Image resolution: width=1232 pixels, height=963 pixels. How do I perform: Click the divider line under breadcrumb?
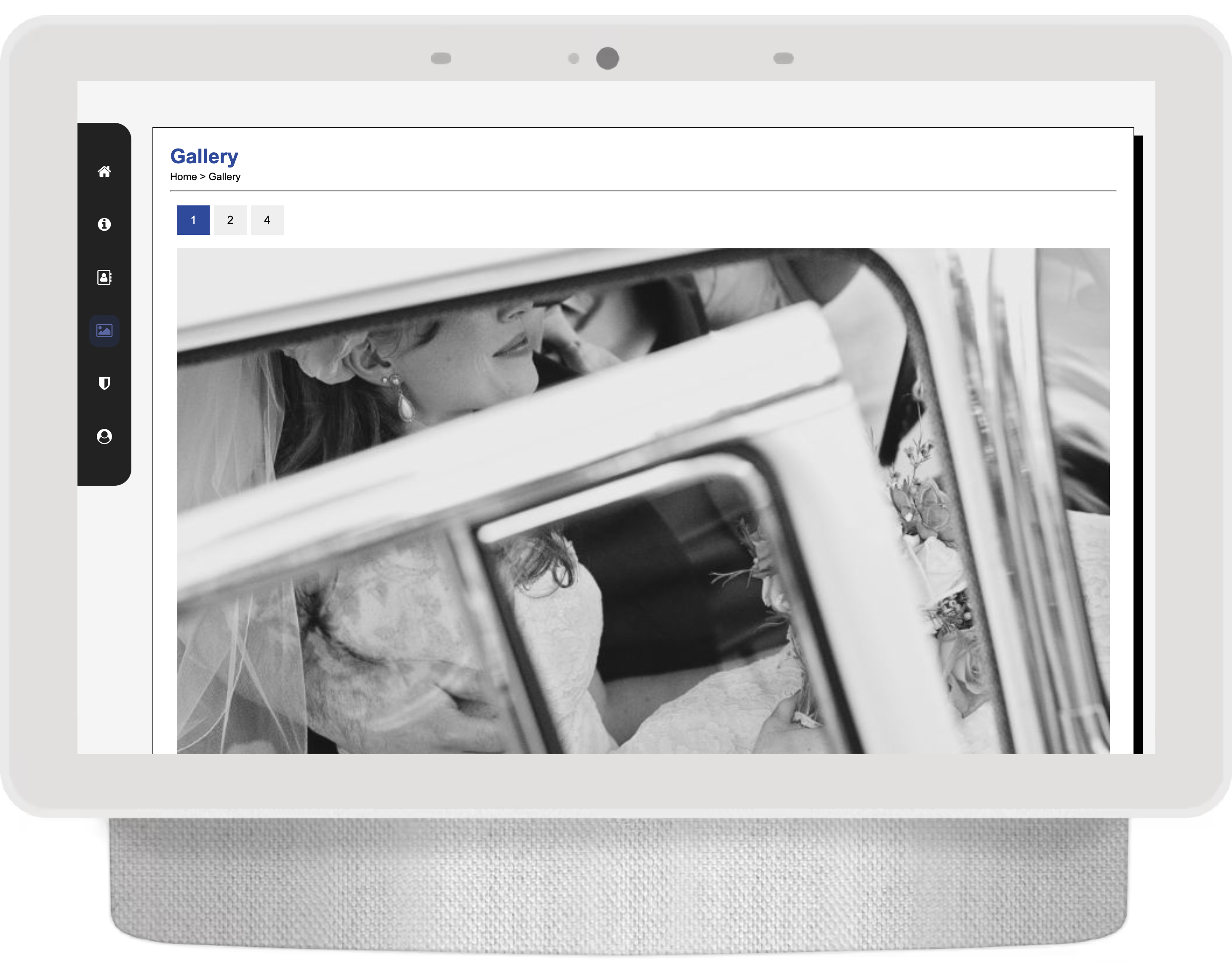pos(643,191)
